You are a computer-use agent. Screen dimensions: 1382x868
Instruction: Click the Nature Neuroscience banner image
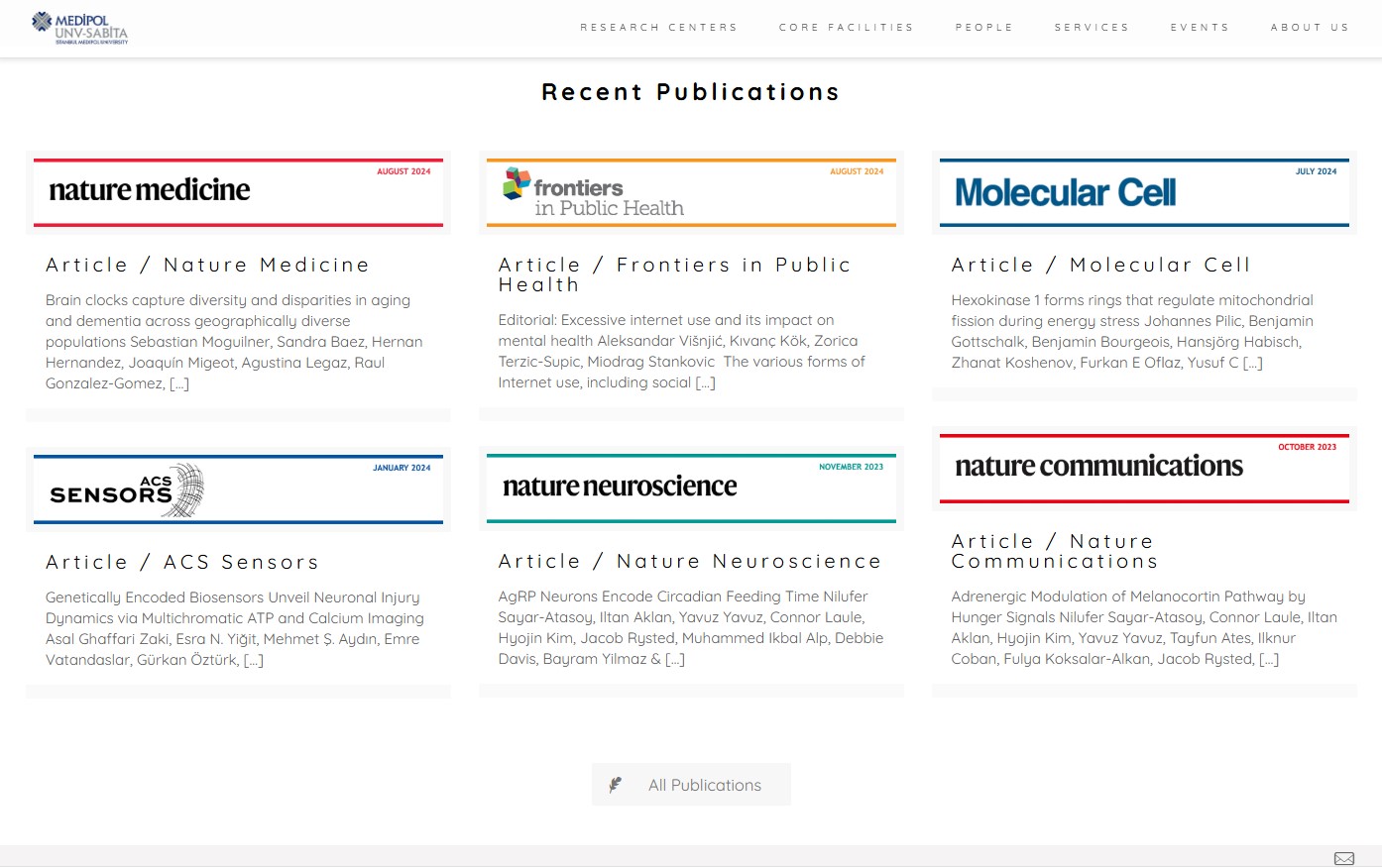click(x=691, y=488)
